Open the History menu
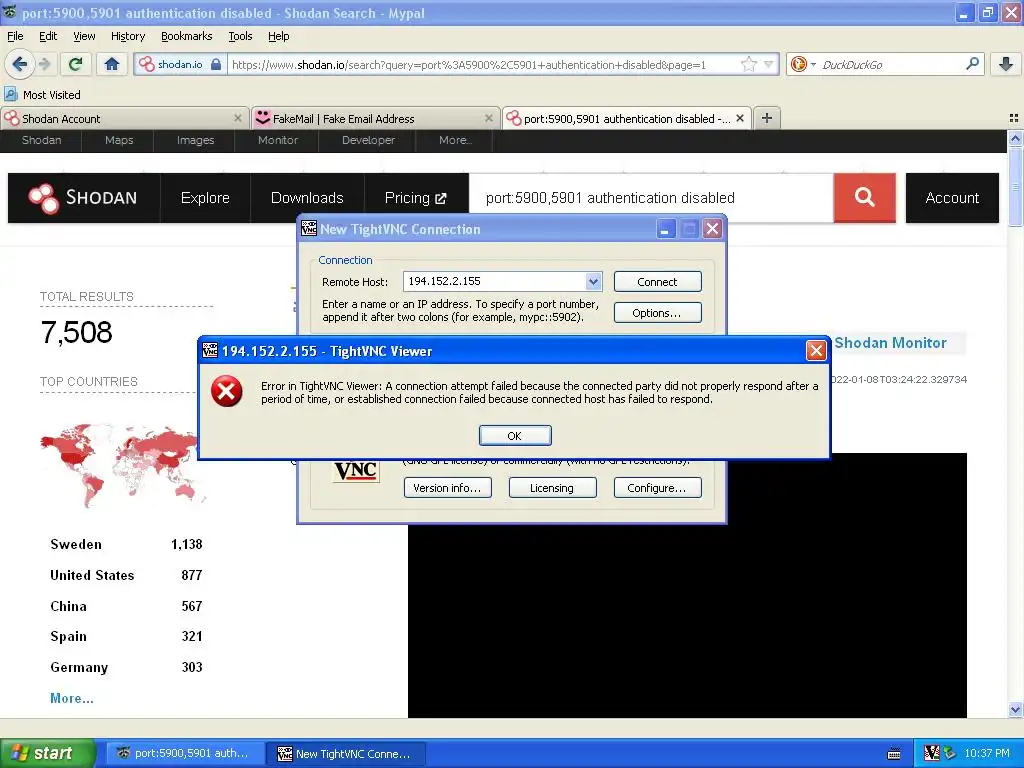Screen dimensions: 1024x768 [127, 36]
